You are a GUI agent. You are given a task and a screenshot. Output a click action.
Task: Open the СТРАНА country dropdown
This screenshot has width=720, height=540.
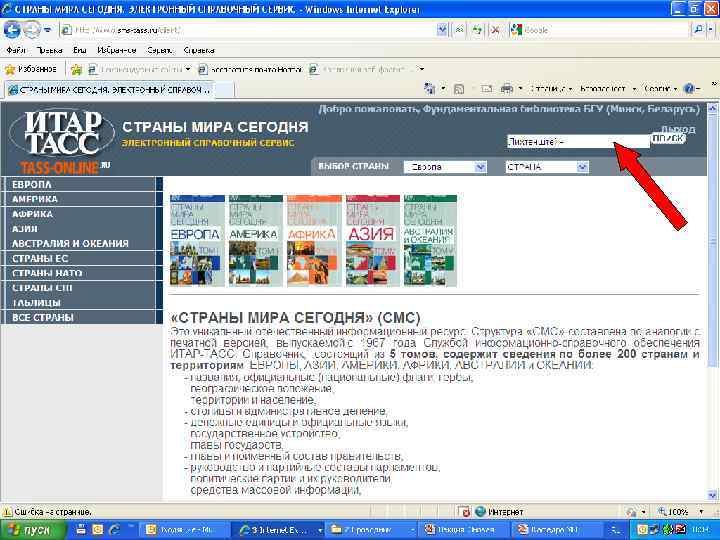click(x=546, y=167)
